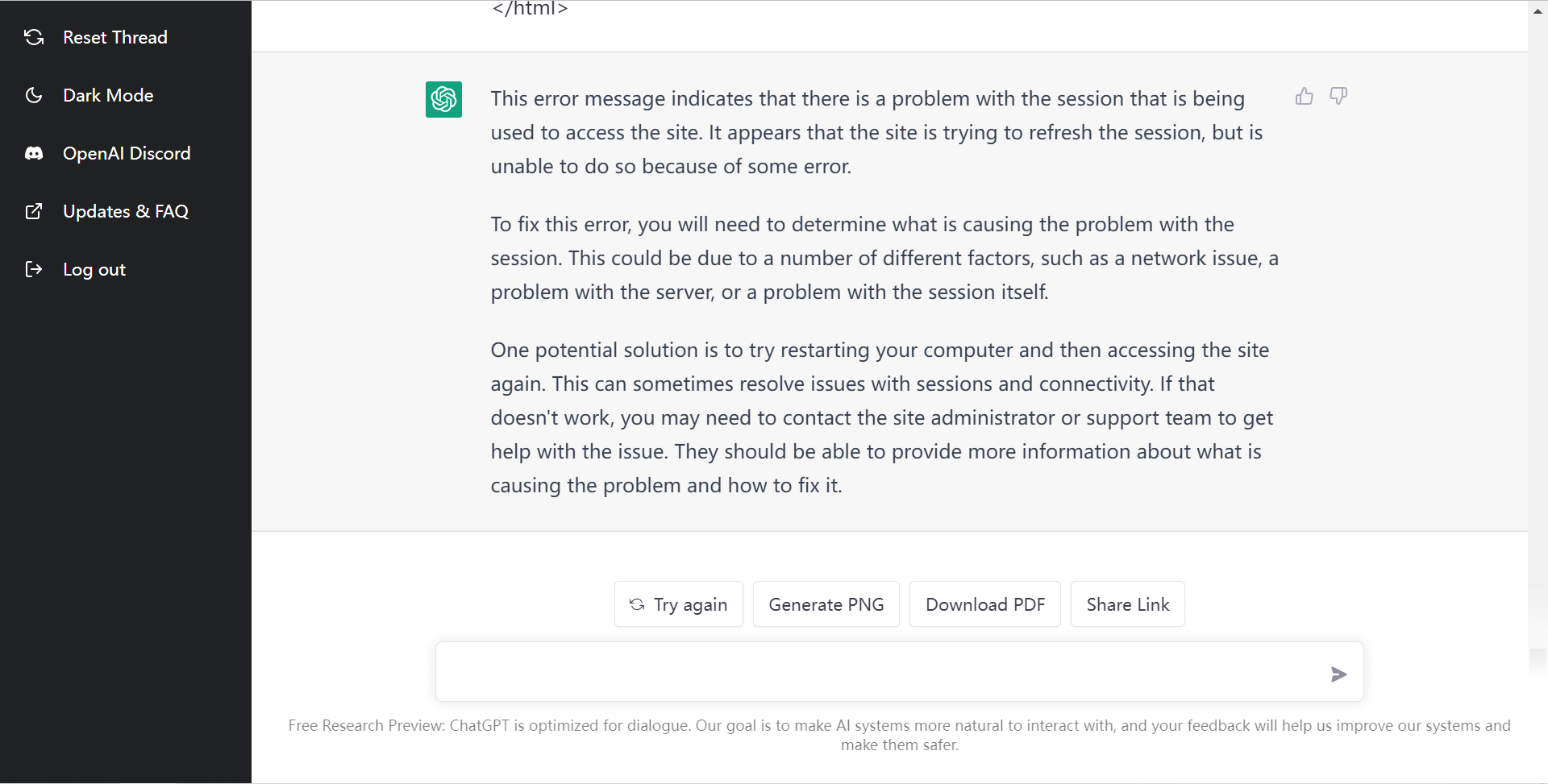Click the Log out arrow icon

[x=35, y=269]
